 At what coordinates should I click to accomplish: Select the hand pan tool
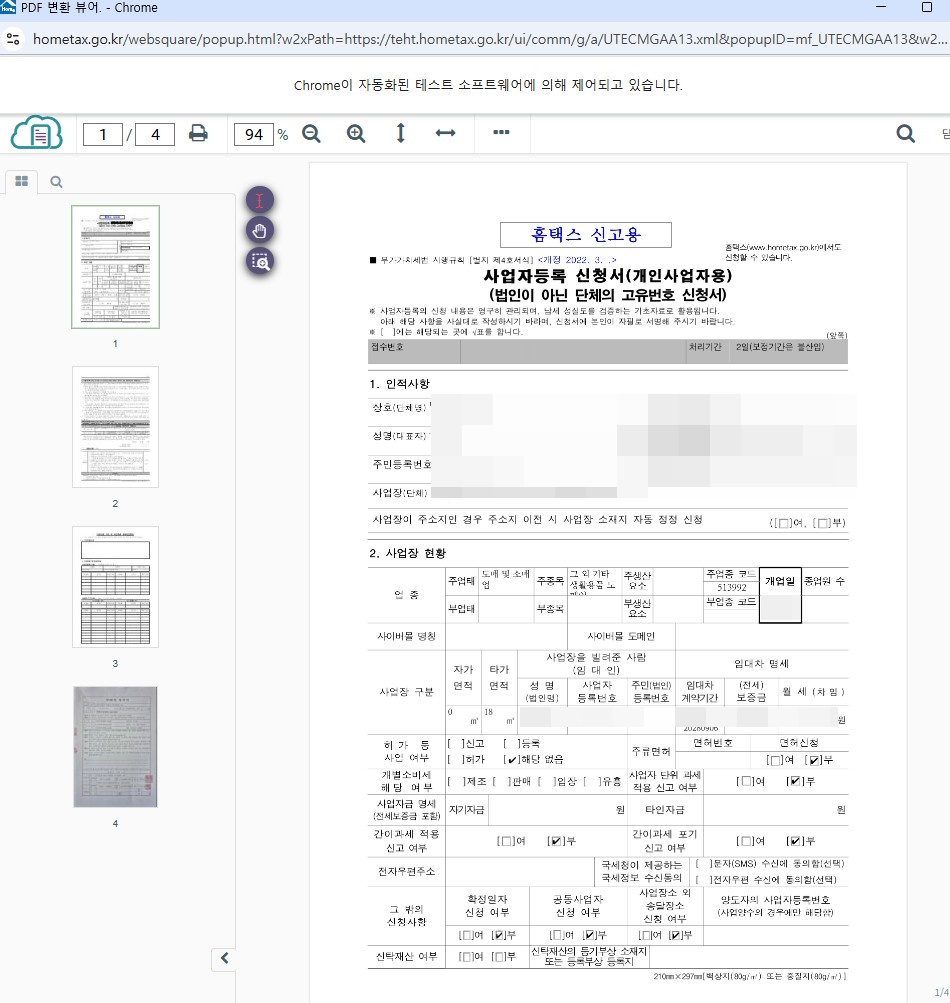[x=260, y=230]
